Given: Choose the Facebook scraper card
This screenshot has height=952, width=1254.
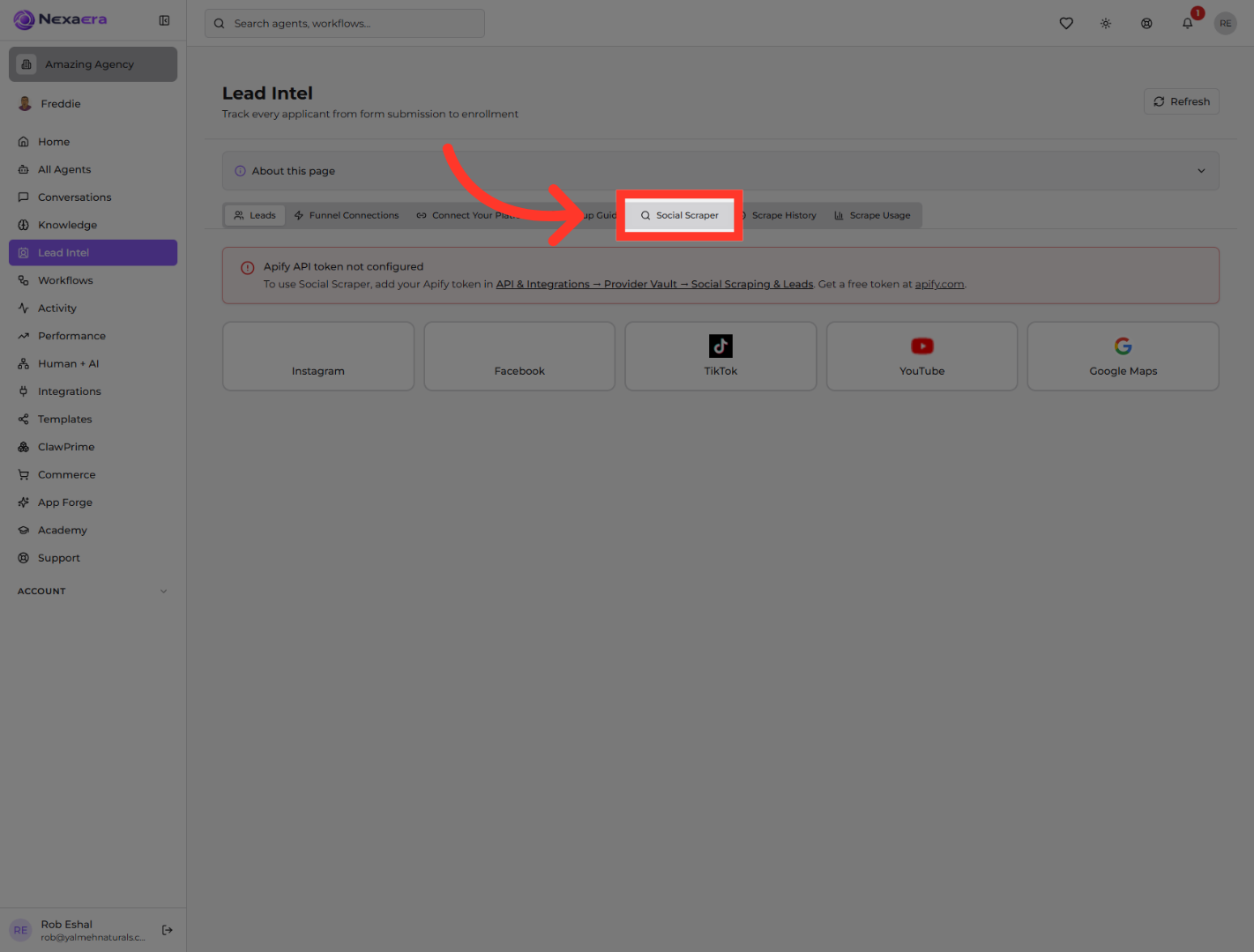Looking at the screenshot, I should click(519, 356).
